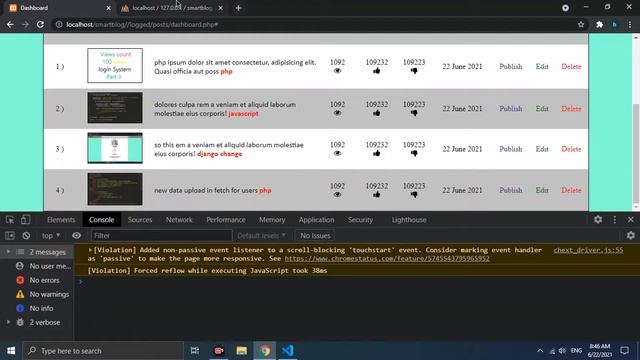Open DevTools settings gear

(598, 220)
